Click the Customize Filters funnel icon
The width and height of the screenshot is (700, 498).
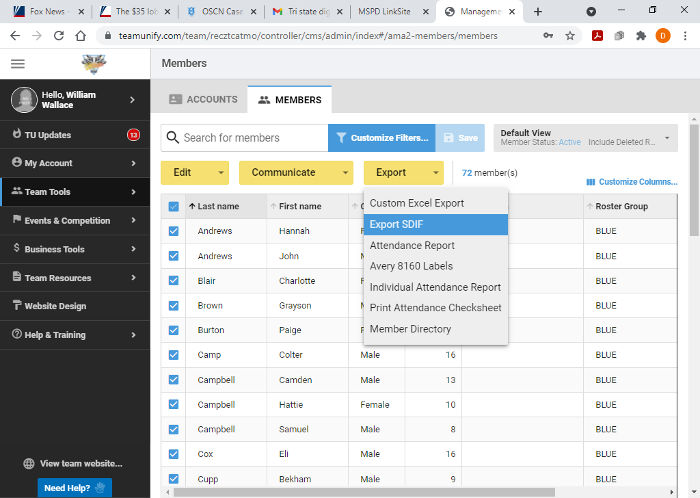tap(340, 138)
